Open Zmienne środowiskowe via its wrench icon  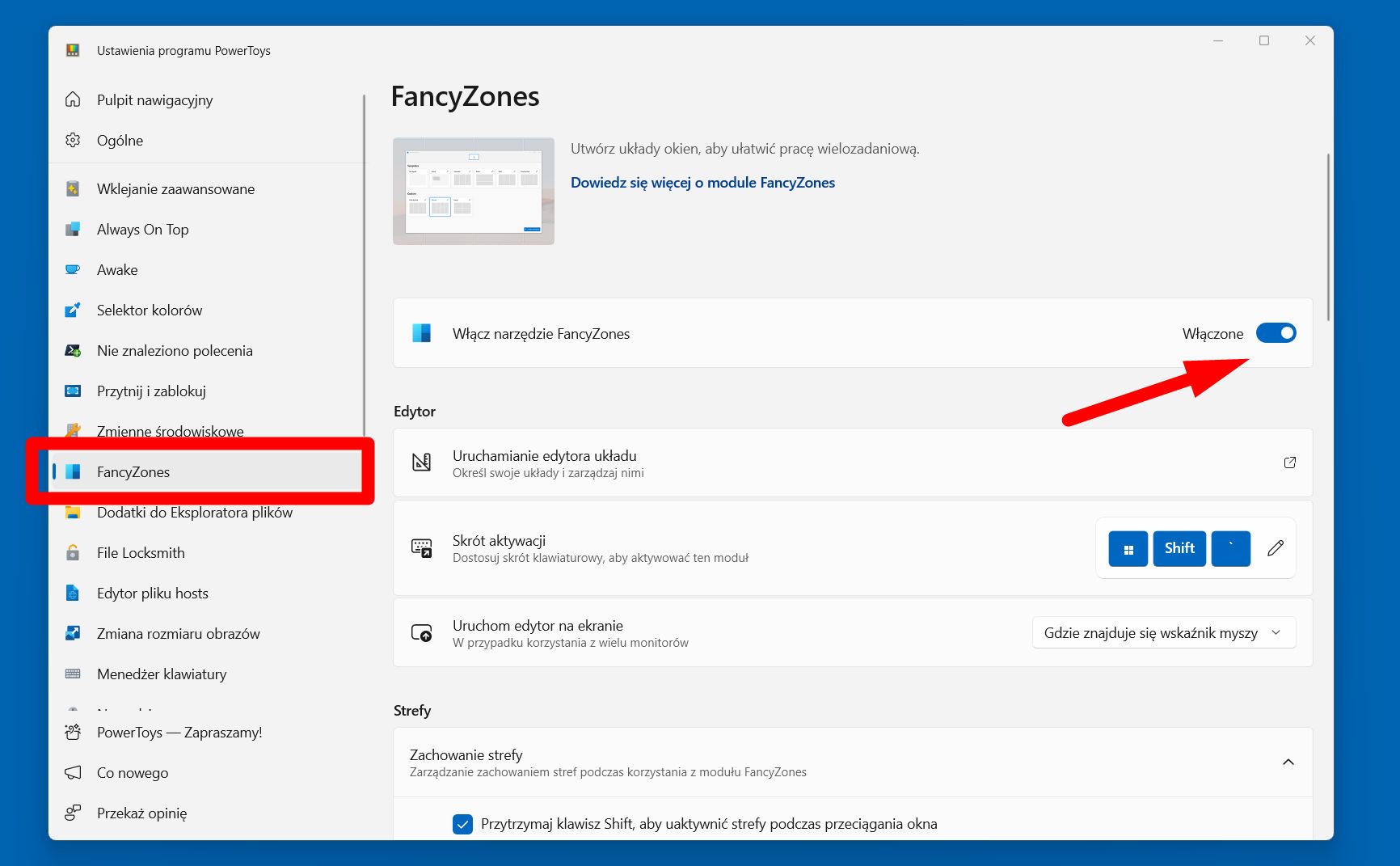tap(73, 431)
